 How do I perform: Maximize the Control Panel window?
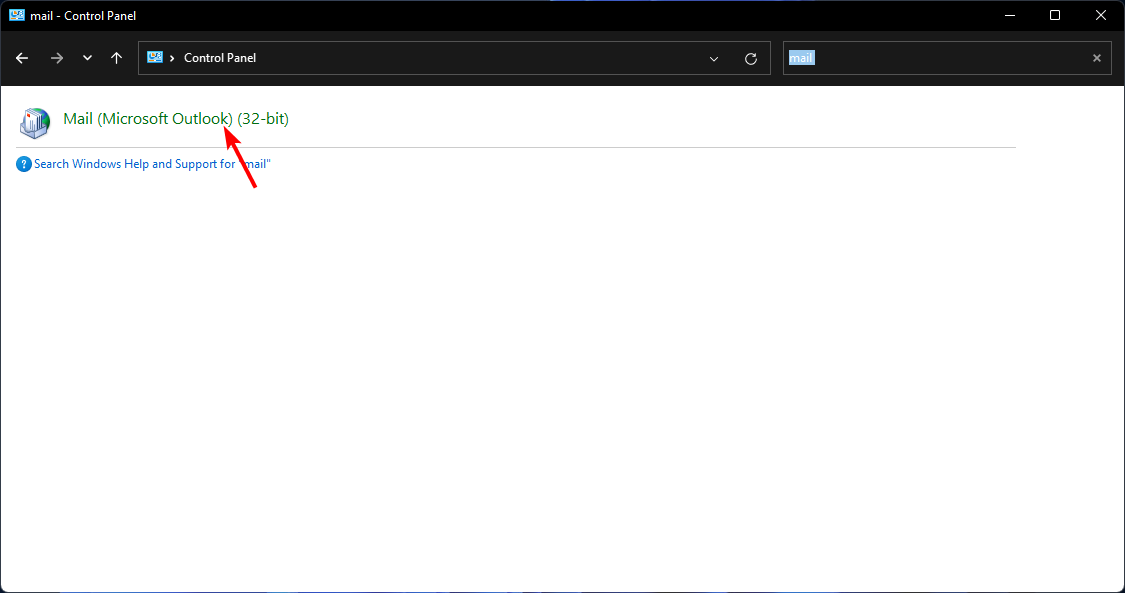1055,15
